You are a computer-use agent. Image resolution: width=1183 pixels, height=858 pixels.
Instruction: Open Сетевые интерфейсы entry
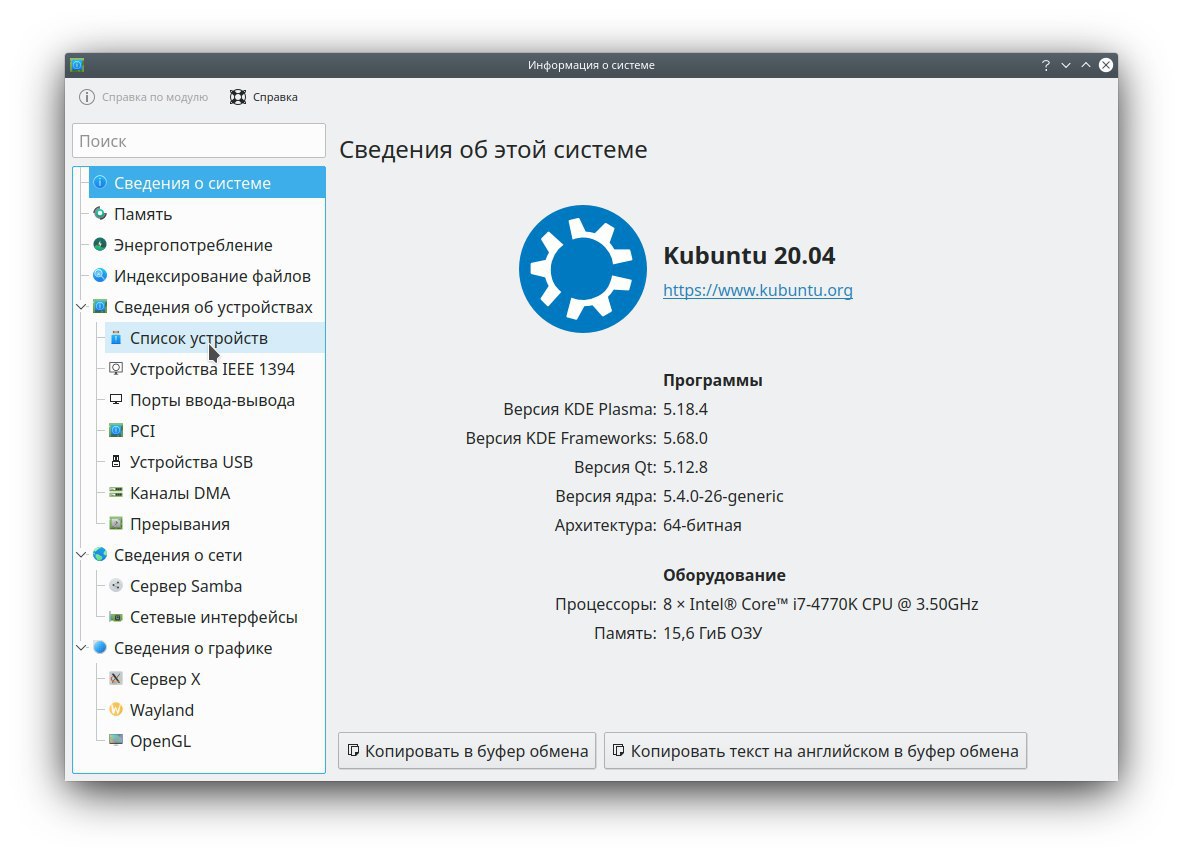pyautogui.click(x=215, y=617)
